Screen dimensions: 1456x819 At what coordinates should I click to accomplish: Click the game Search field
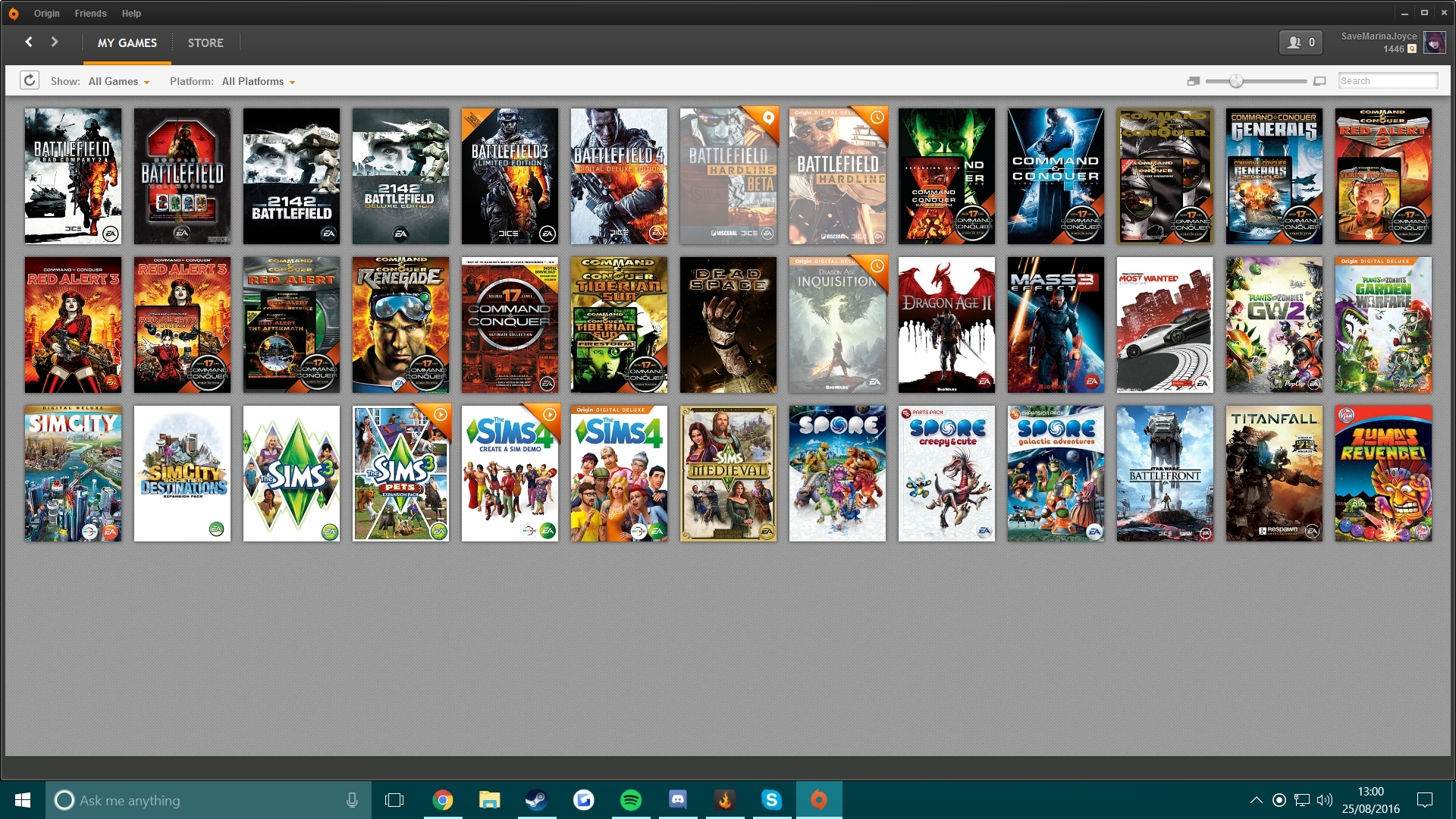point(1388,81)
